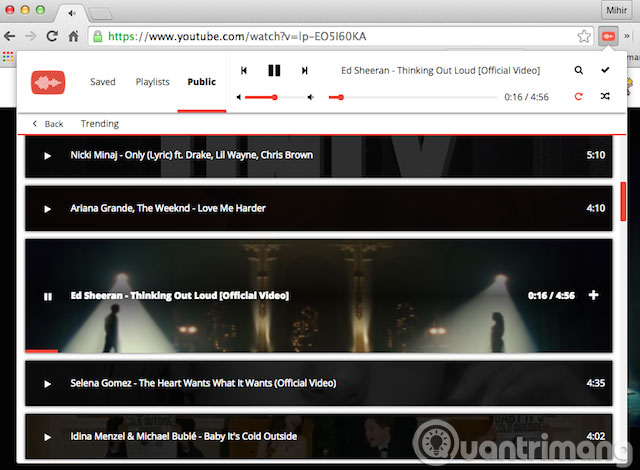Click the YouTube URL address bar

point(340,36)
